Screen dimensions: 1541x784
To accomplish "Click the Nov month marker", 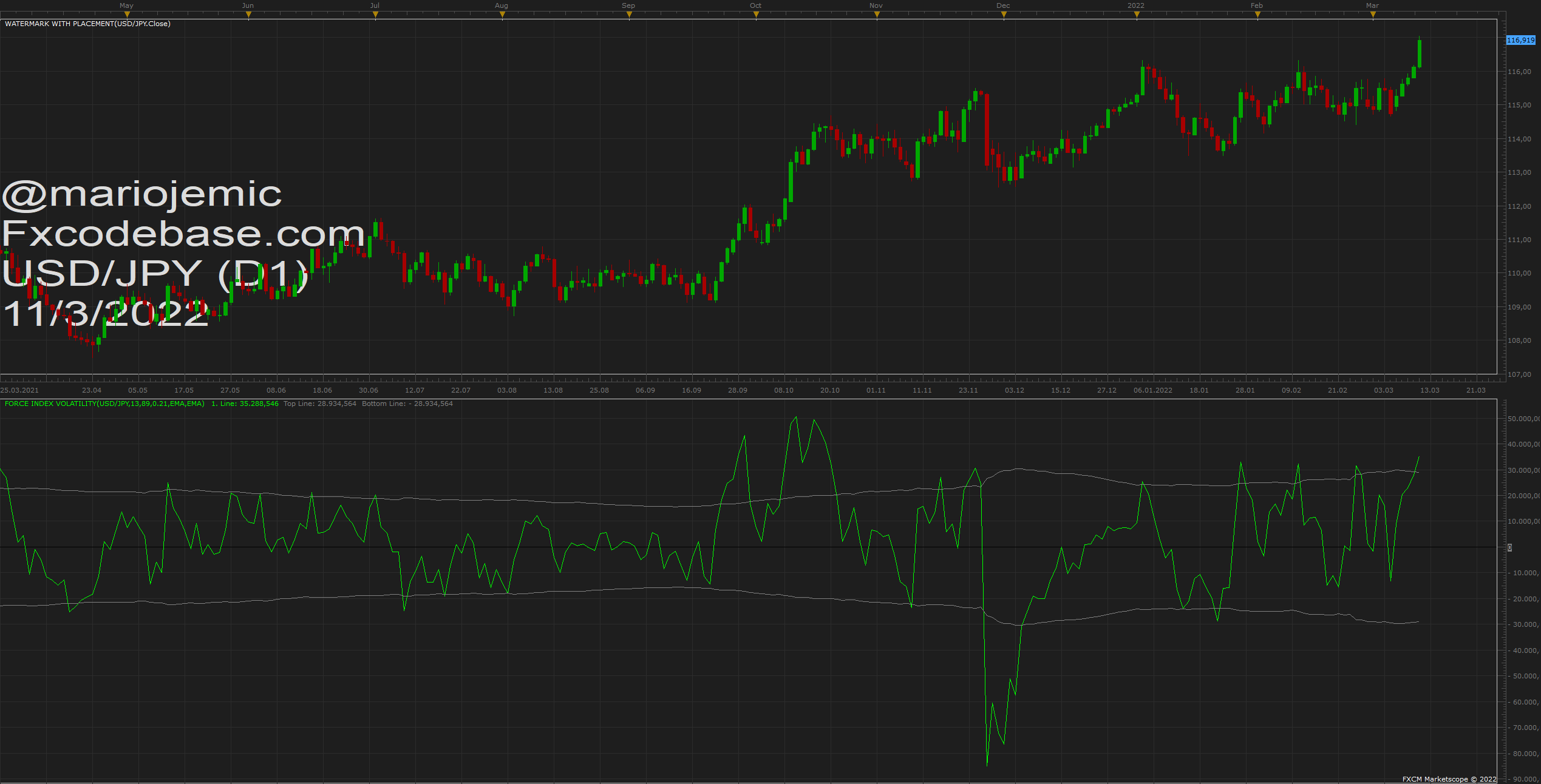I will coord(876,5).
